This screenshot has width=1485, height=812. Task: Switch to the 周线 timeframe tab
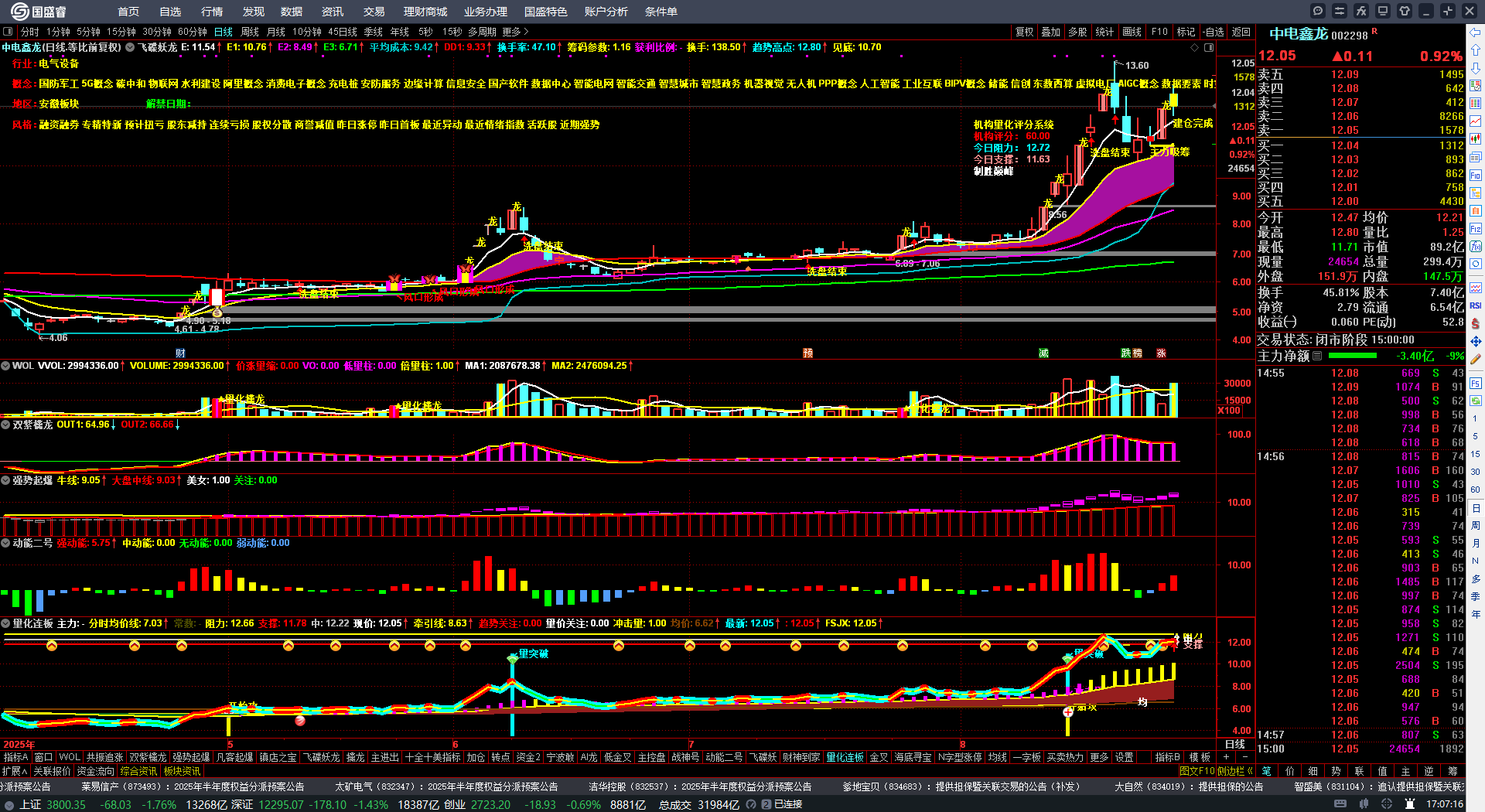click(x=250, y=32)
